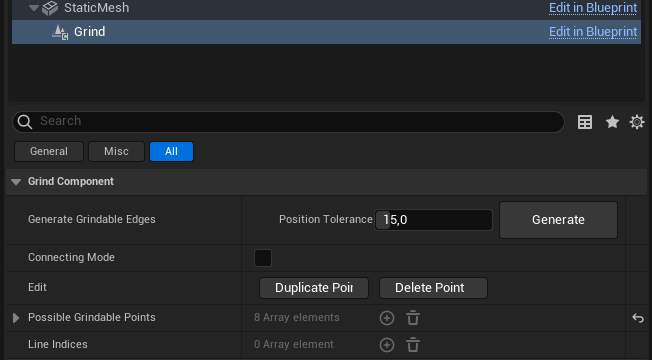Image resolution: width=652 pixels, height=360 pixels.
Task: Toggle the property matrix table icon
Action: coord(585,122)
